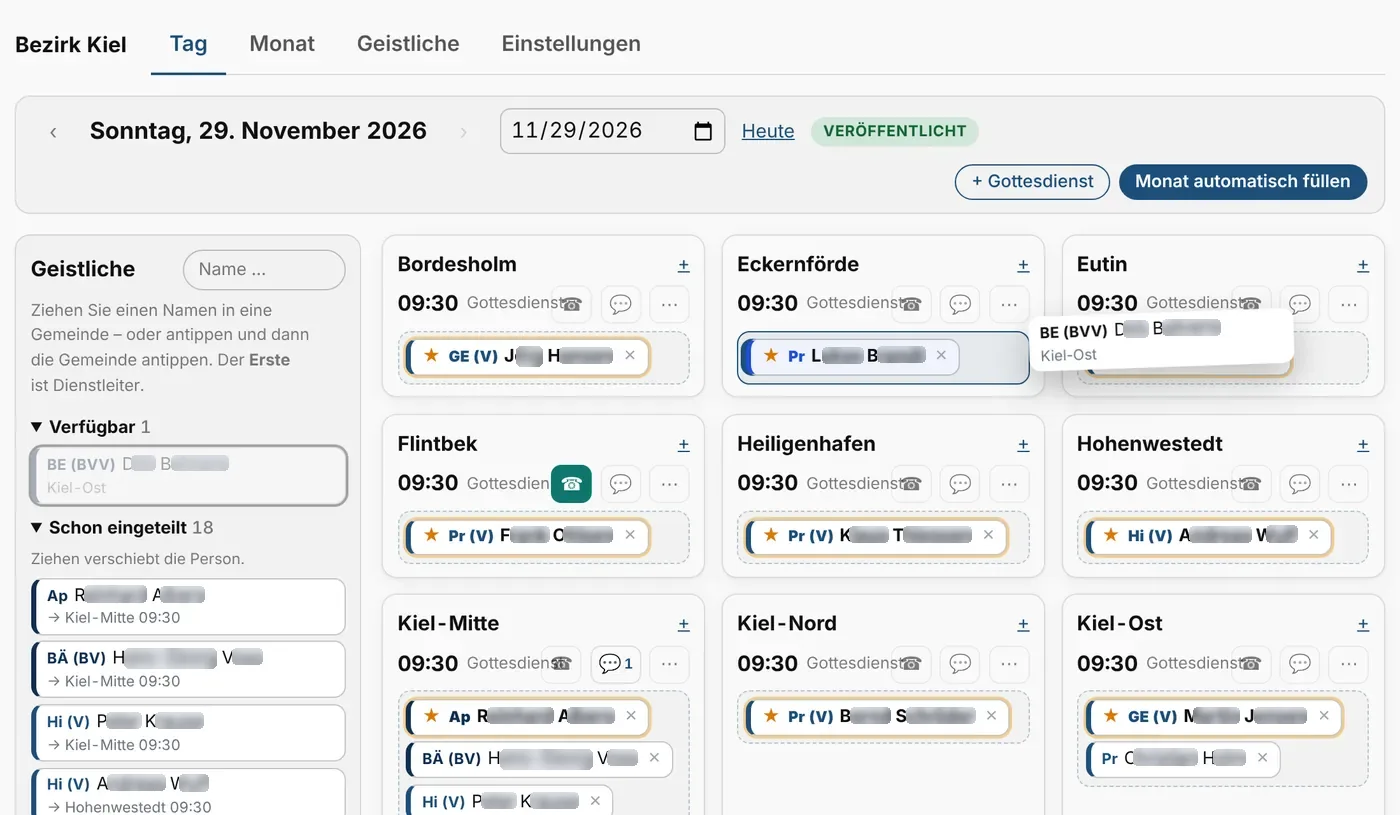Open more options menu in Kiel-Mitte card
The height and width of the screenshot is (815, 1400).
669,664
